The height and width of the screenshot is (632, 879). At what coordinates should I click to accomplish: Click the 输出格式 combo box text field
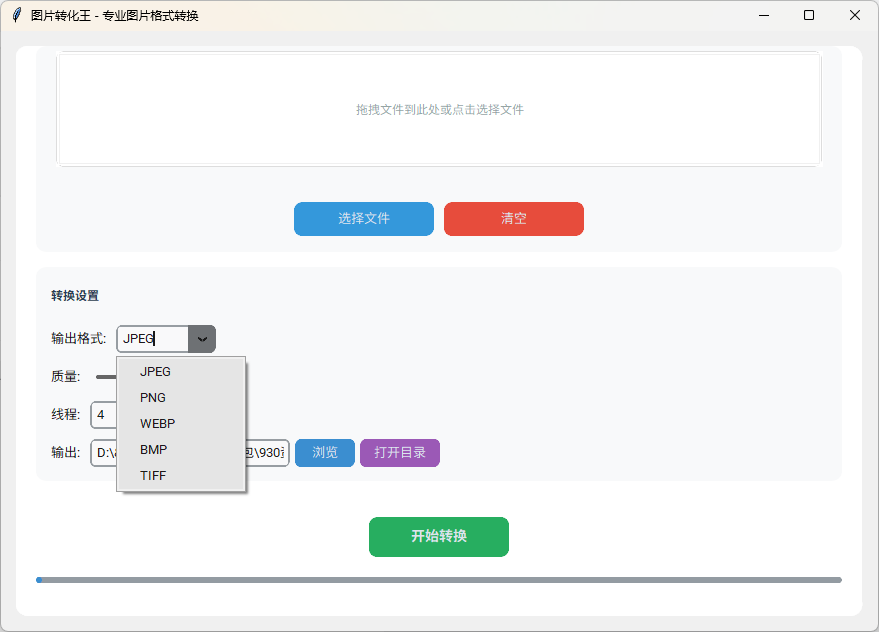click(152, 339)
